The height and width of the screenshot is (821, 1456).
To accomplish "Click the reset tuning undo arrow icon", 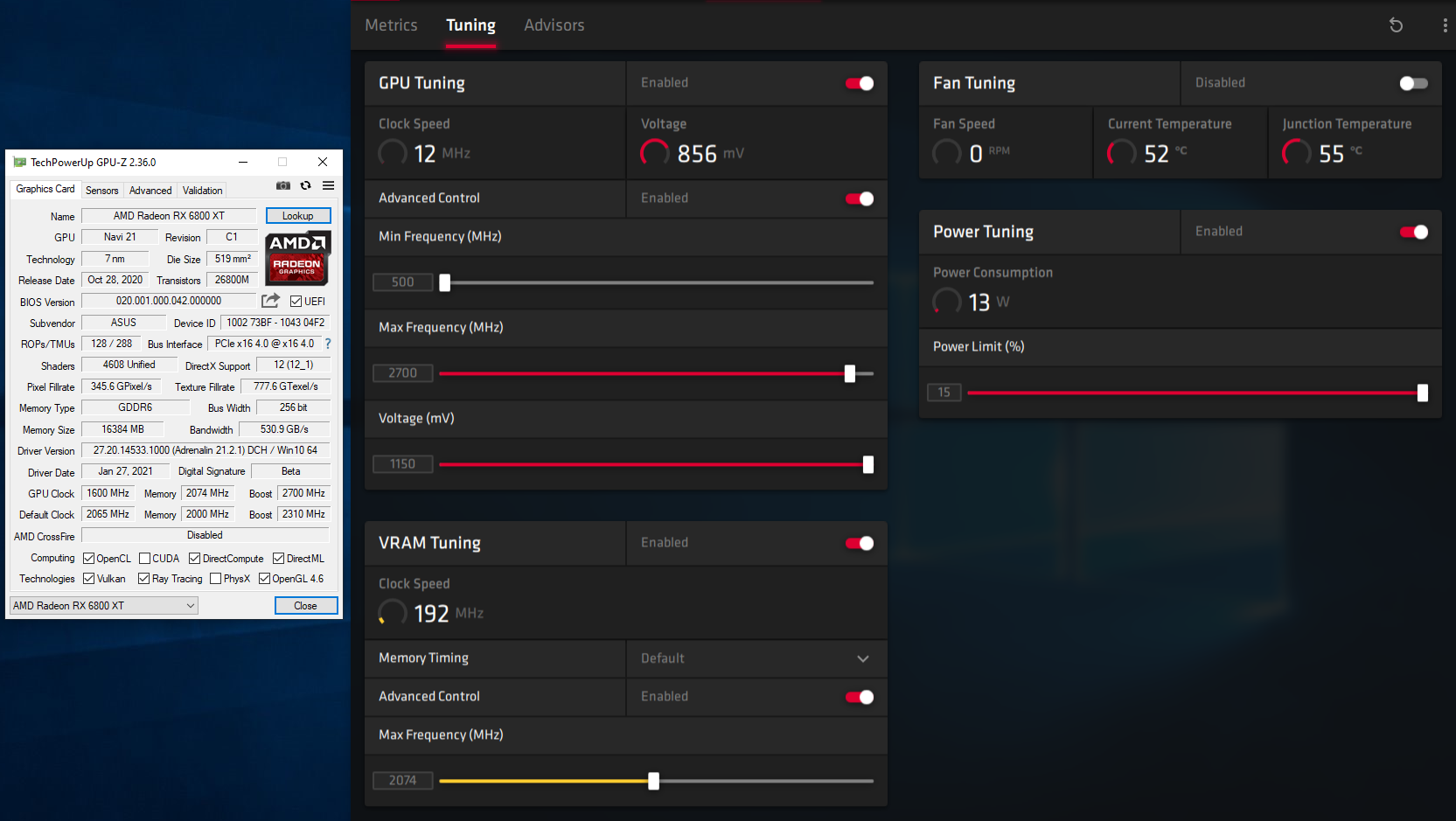I will [x=1396, y=25].
